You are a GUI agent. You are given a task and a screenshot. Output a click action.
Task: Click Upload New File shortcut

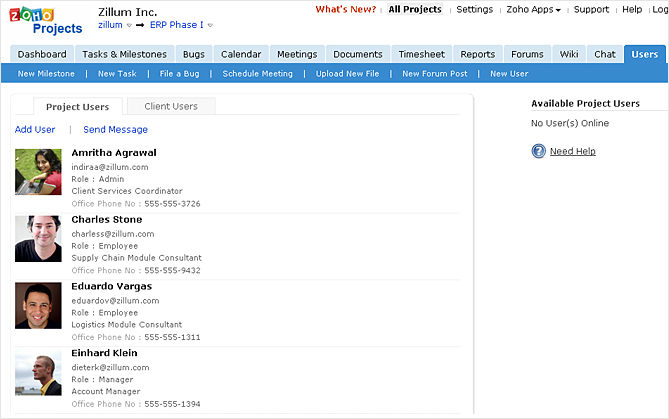point(347,74)
